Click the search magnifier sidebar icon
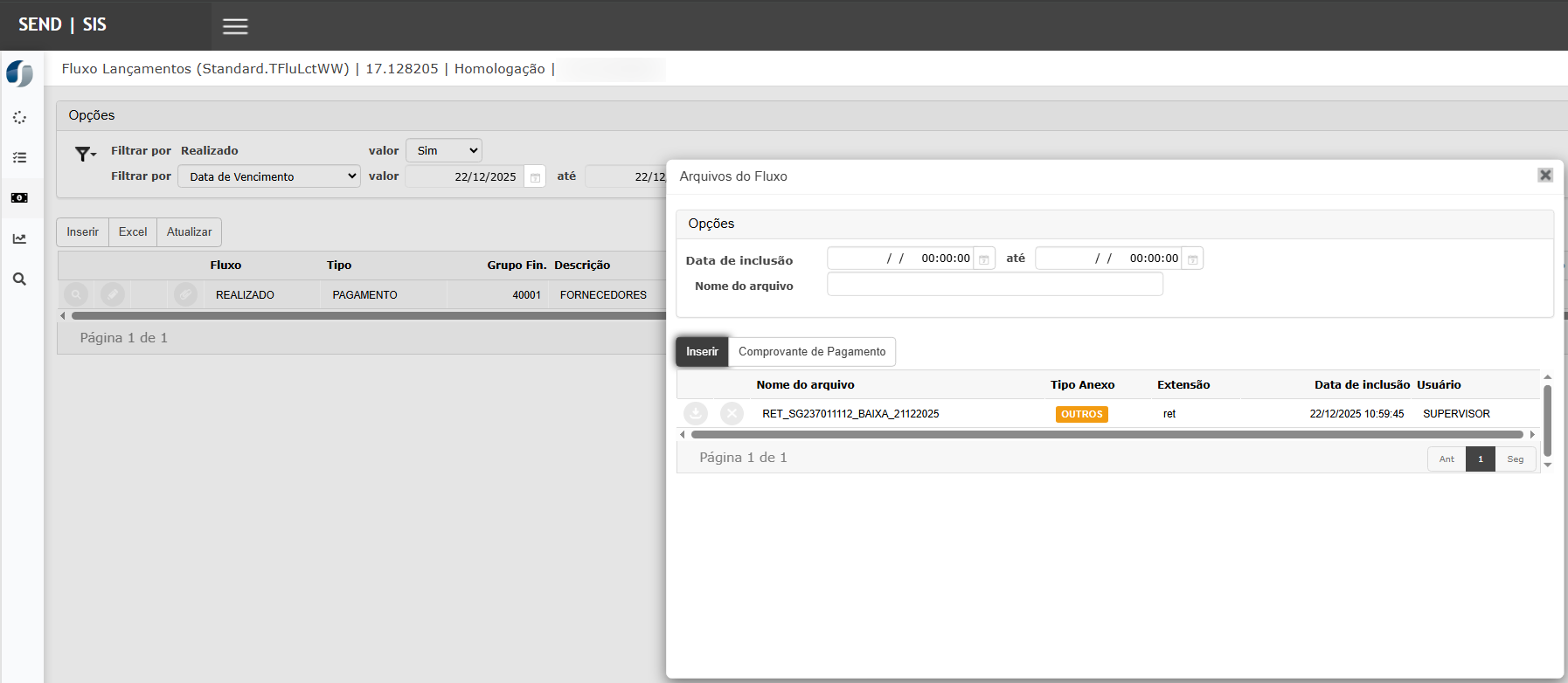This screenshot has height=683, width=1568. point(19,279)
